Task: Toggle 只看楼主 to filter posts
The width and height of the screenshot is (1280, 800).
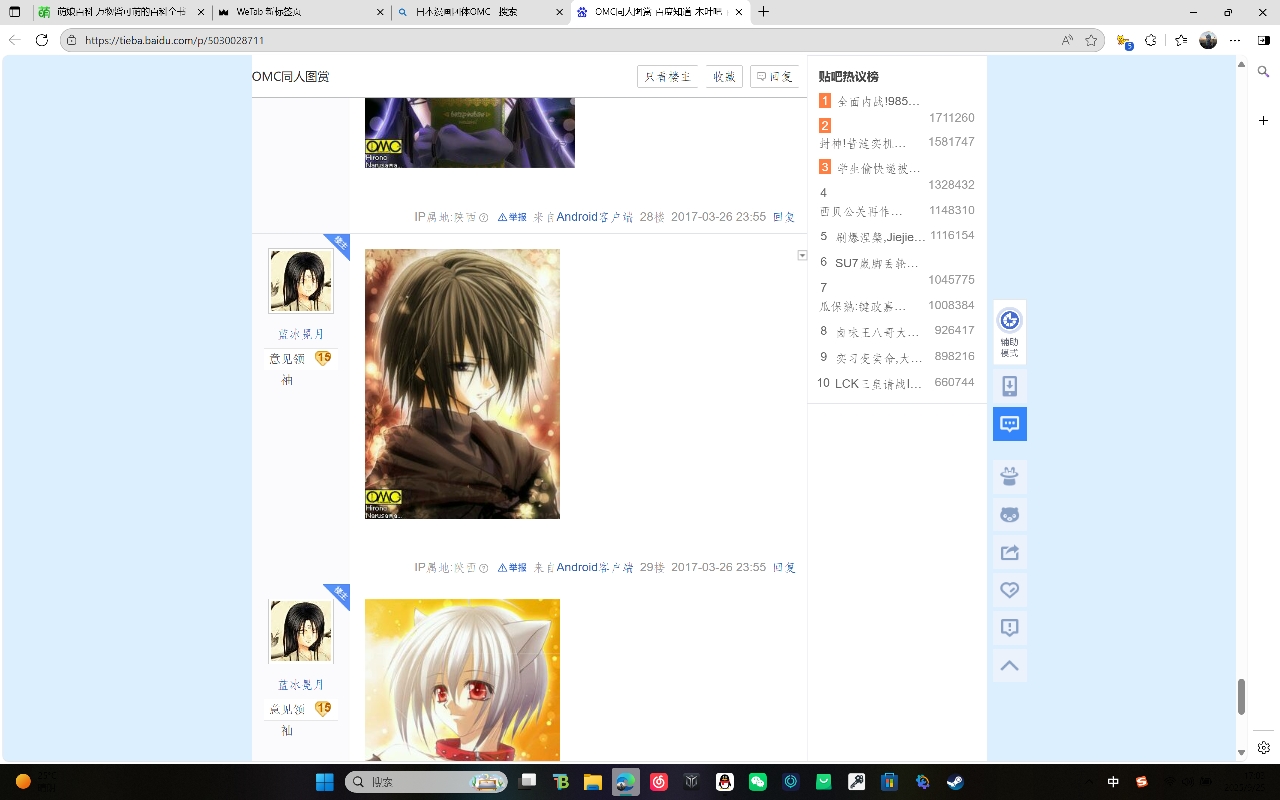Action: click(667, 77)
